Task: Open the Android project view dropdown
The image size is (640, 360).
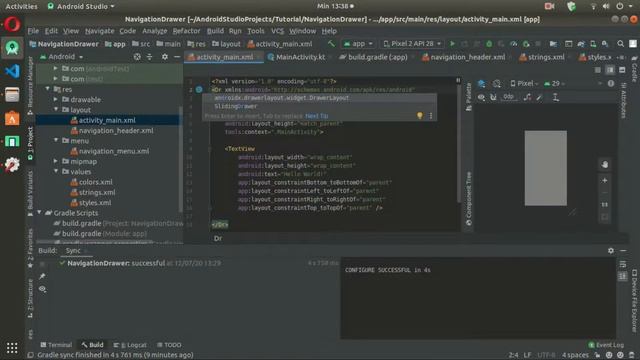Action: coord(62,57)
